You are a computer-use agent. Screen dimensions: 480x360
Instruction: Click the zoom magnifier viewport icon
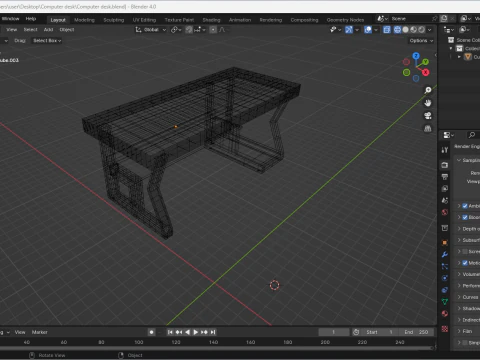[x=428, y=90]
